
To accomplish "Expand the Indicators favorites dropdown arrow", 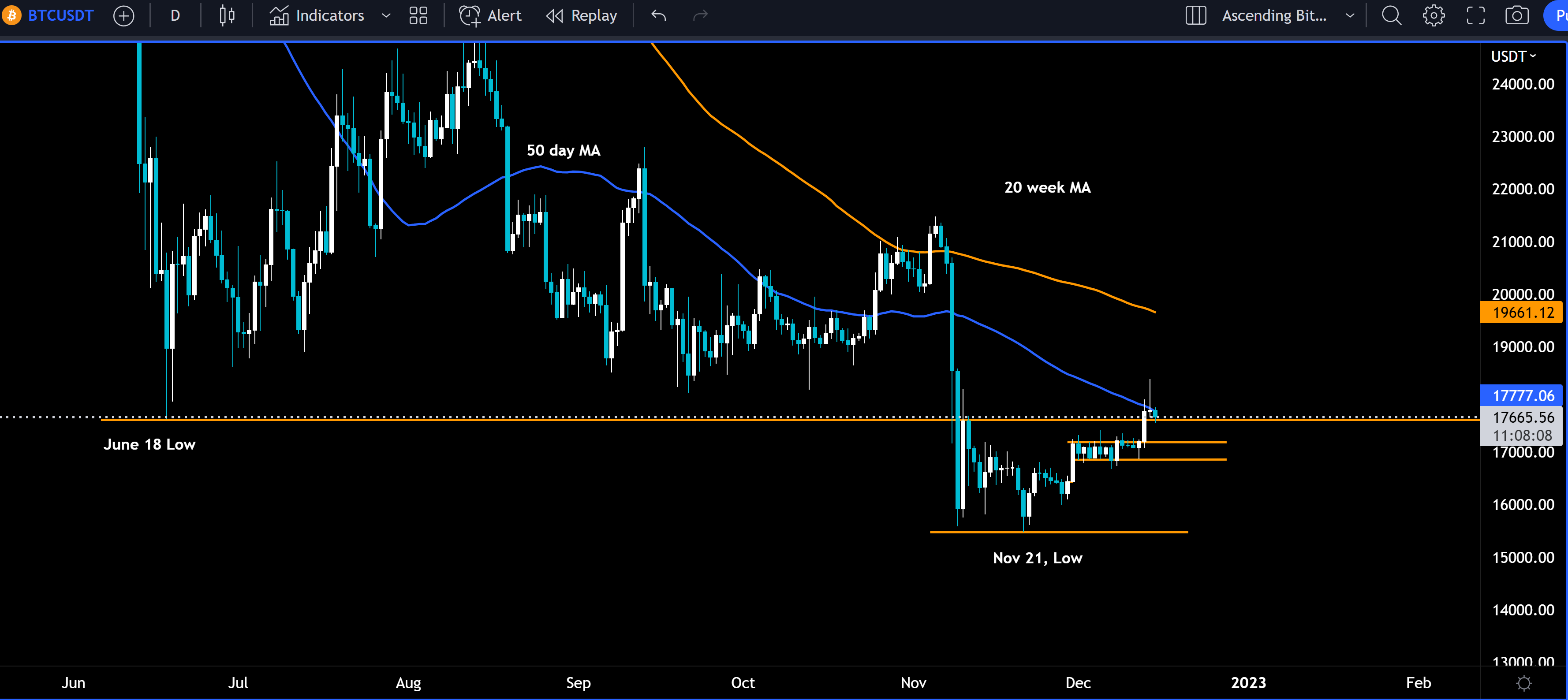I will point(386,16).
